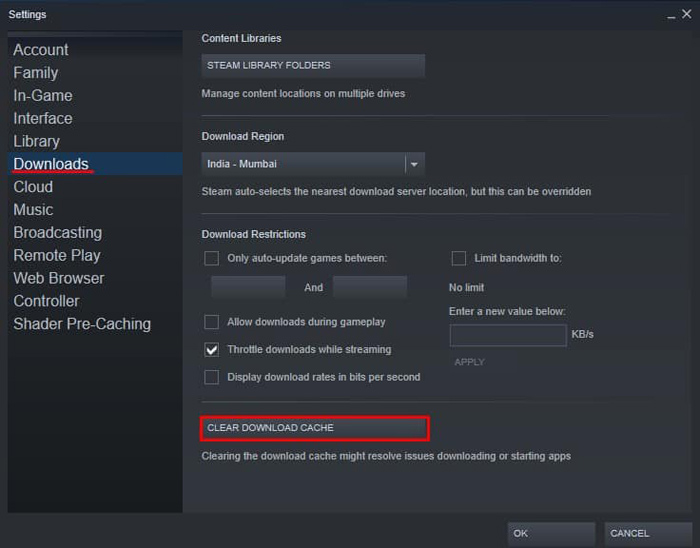Open the Download Region dropdown showing India - Mumbai
Image resolution: width=700 pixels, height=548 pixels.
313,164
